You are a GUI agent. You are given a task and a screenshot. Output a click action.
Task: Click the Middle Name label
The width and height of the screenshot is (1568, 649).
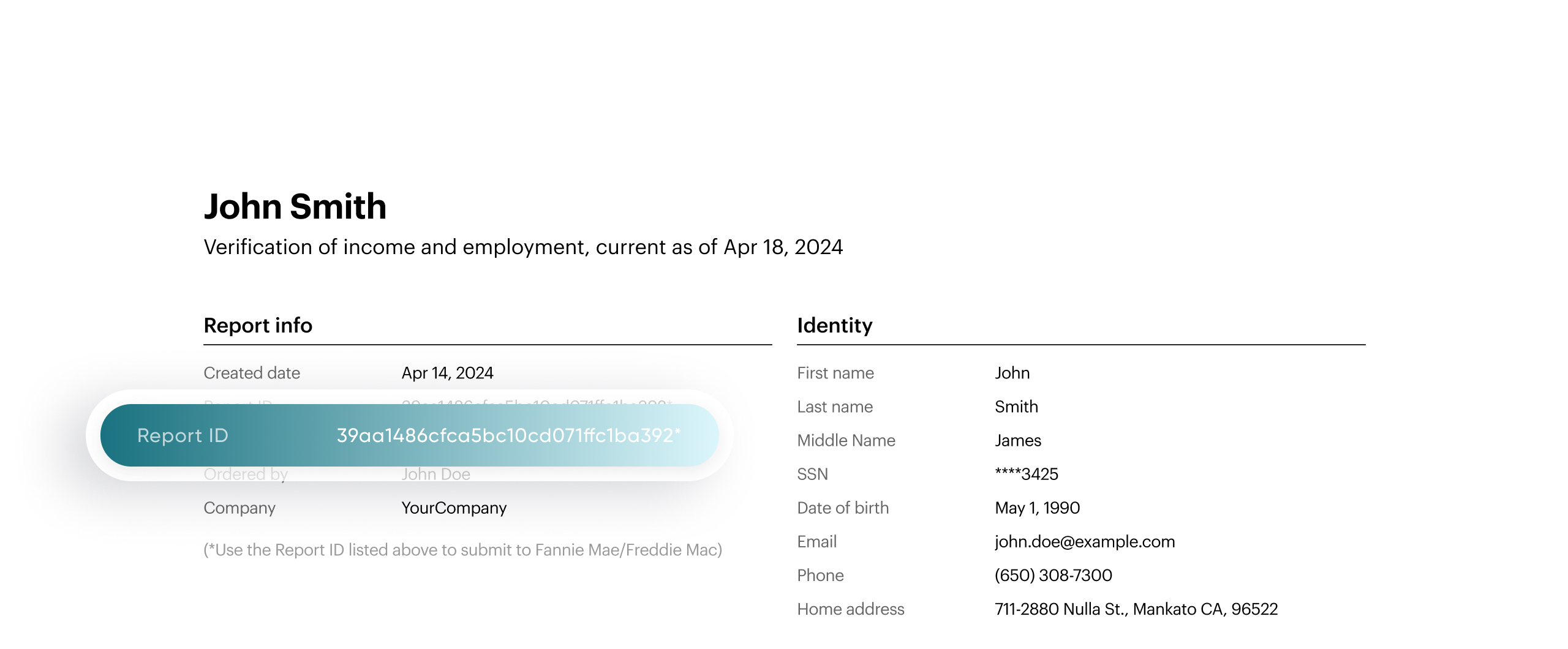(846, 440)
